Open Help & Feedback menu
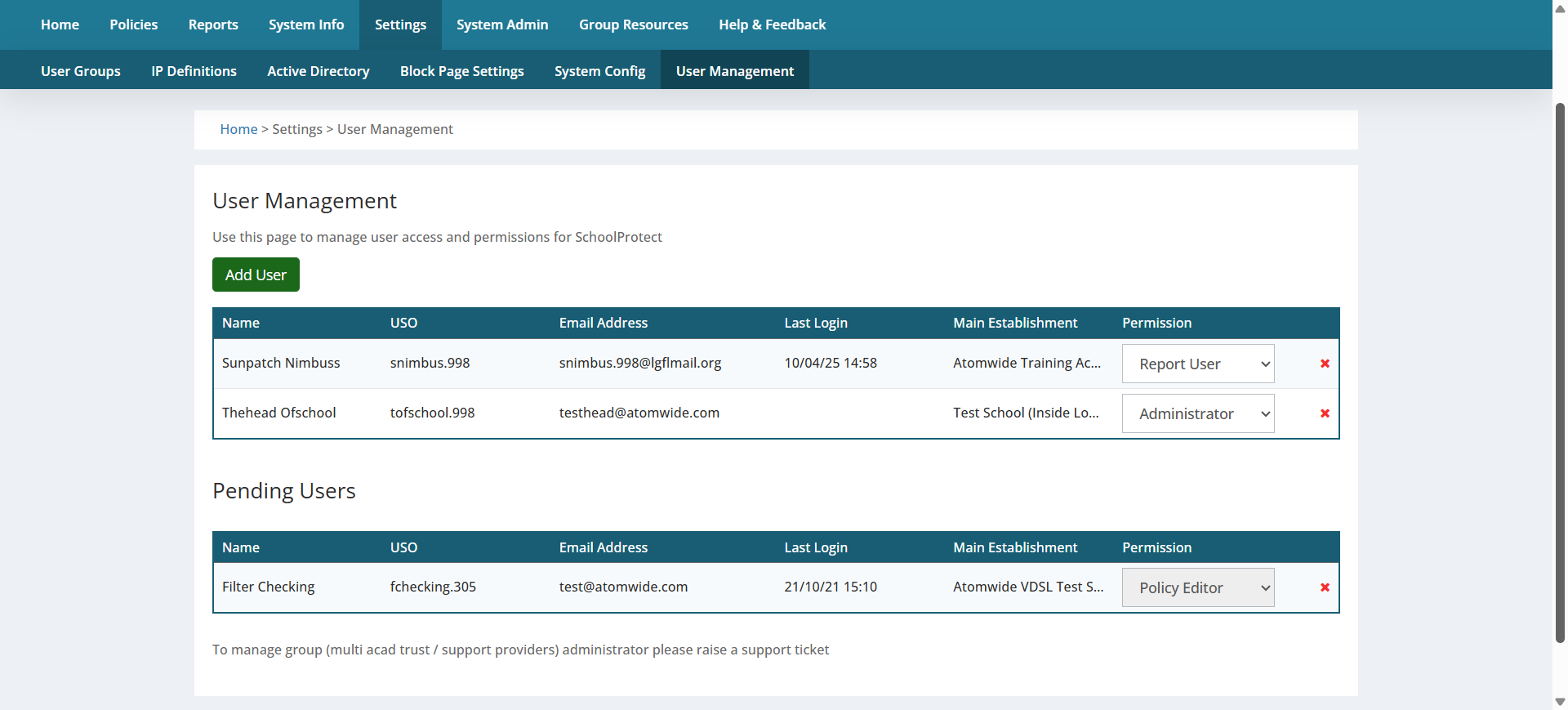Image resolution: width=1568 pixels, height=710 pixels. click(772, 25)
